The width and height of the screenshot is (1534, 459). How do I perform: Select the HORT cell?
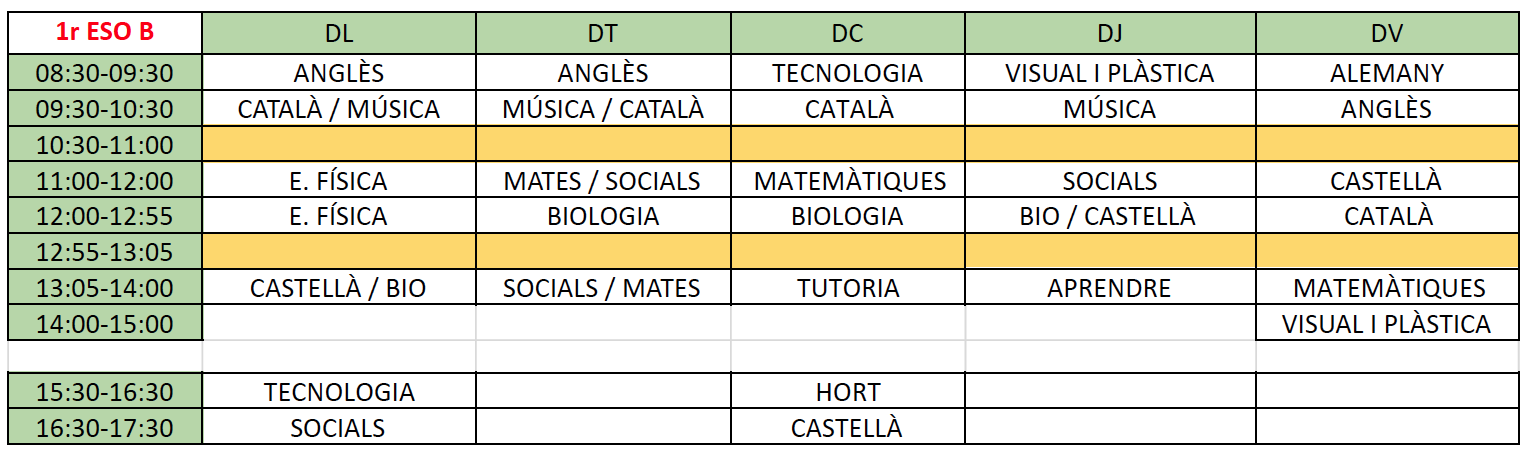tap(847, 393)
